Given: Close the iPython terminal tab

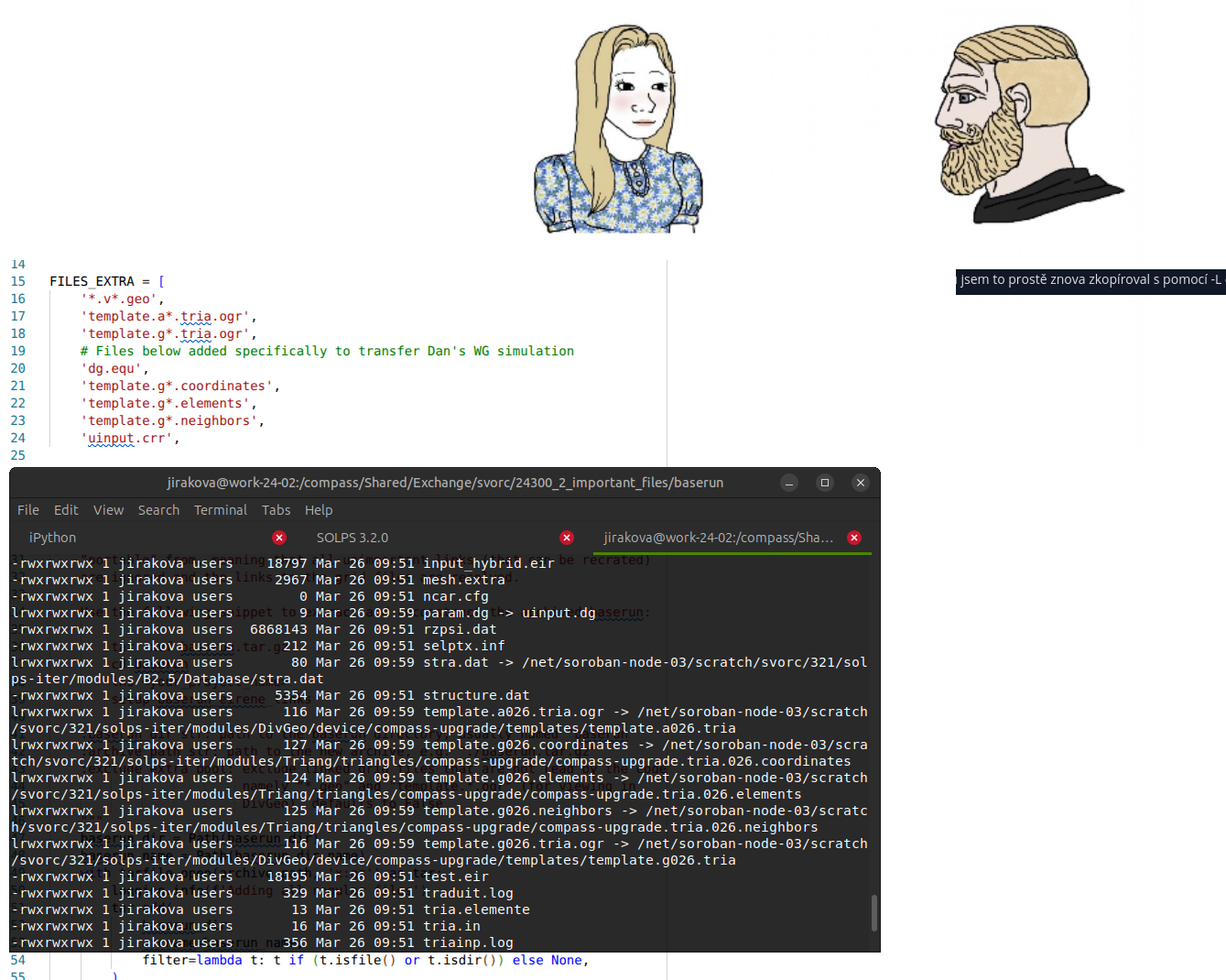Looking at the screenshot, I should pyautogui.click(x=279, y=538).
